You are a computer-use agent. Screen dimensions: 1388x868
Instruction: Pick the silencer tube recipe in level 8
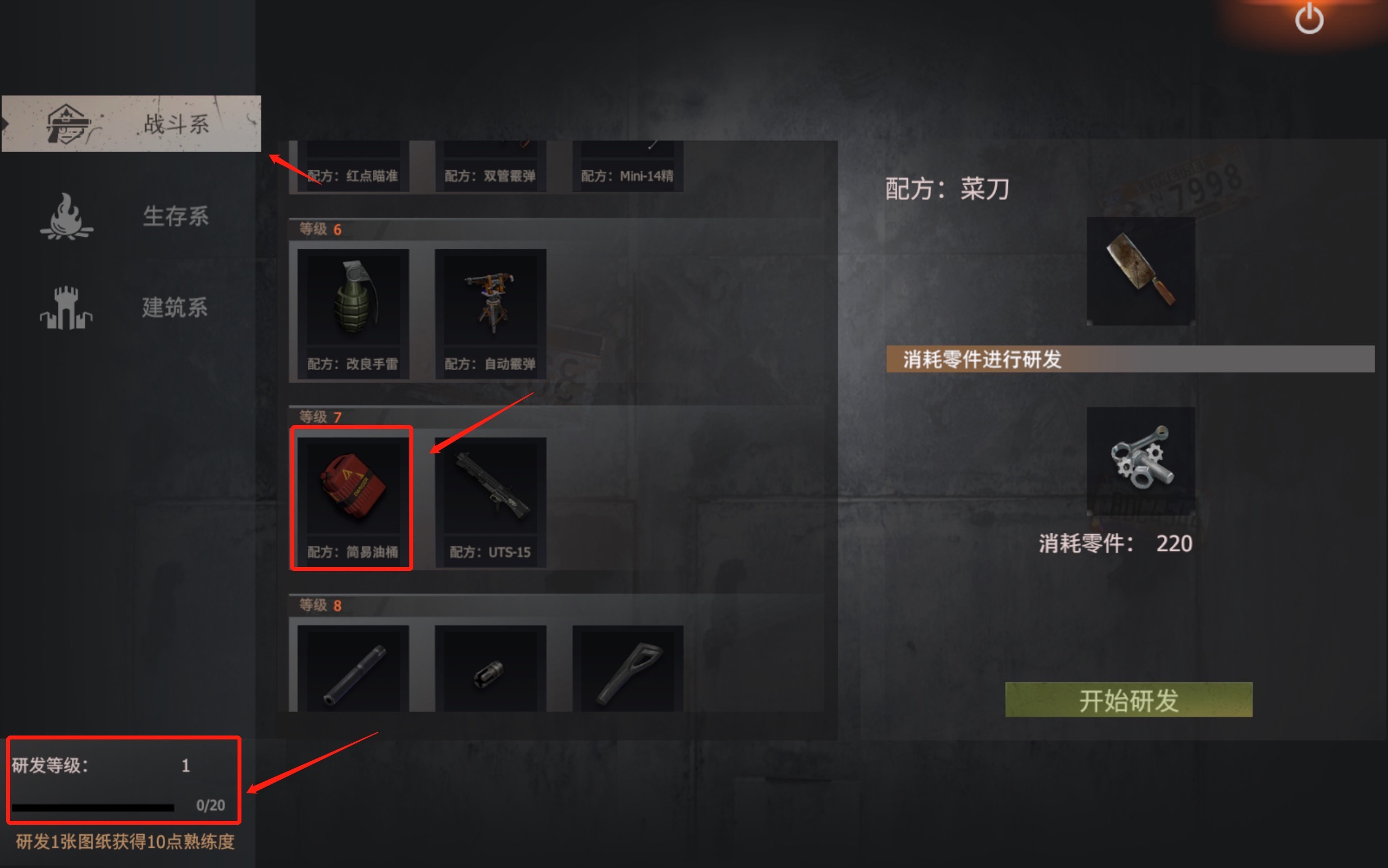353,669
